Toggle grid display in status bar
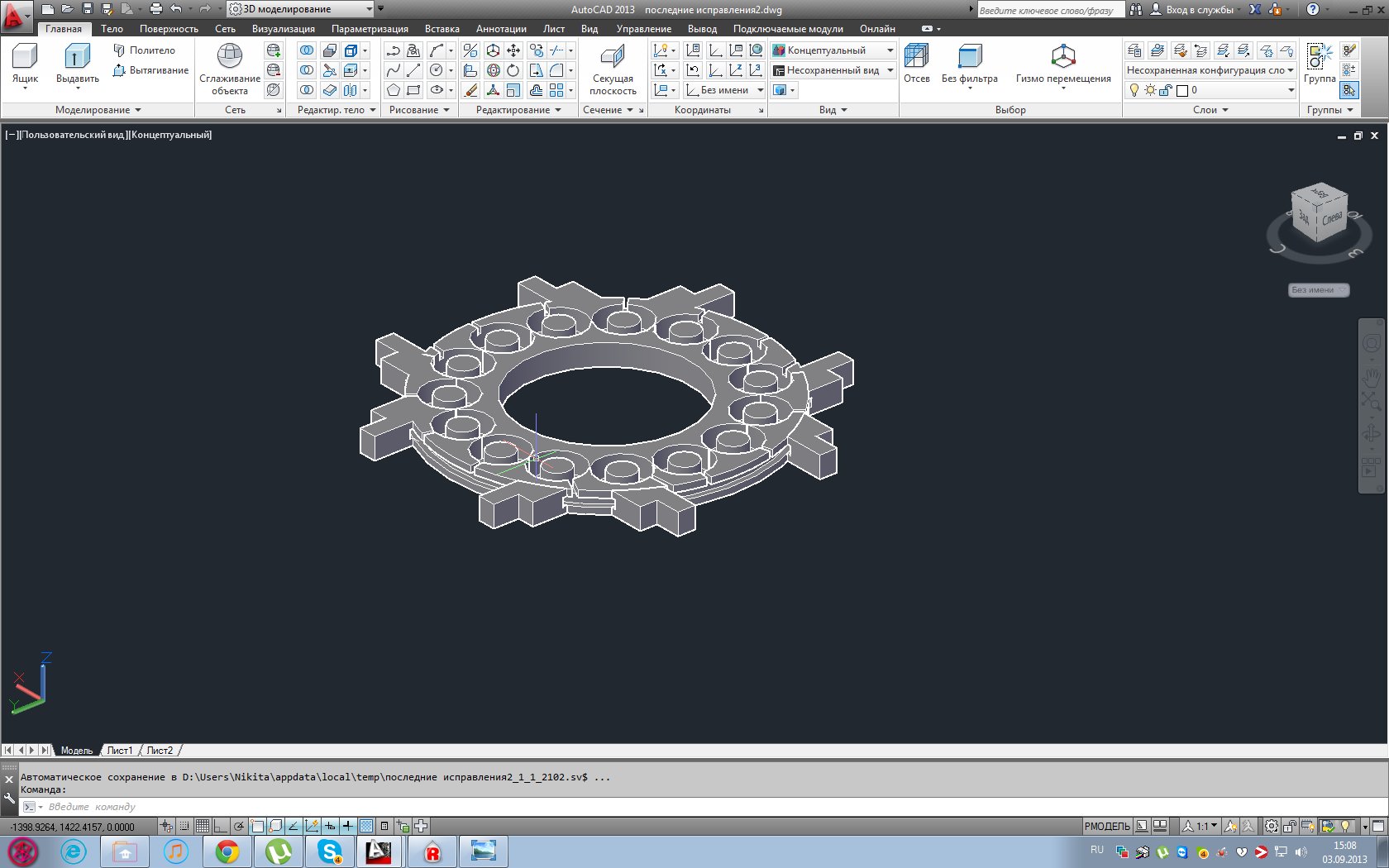This screenshot has width=1389, height=868. pyautogui.click(x=203, y=826)
